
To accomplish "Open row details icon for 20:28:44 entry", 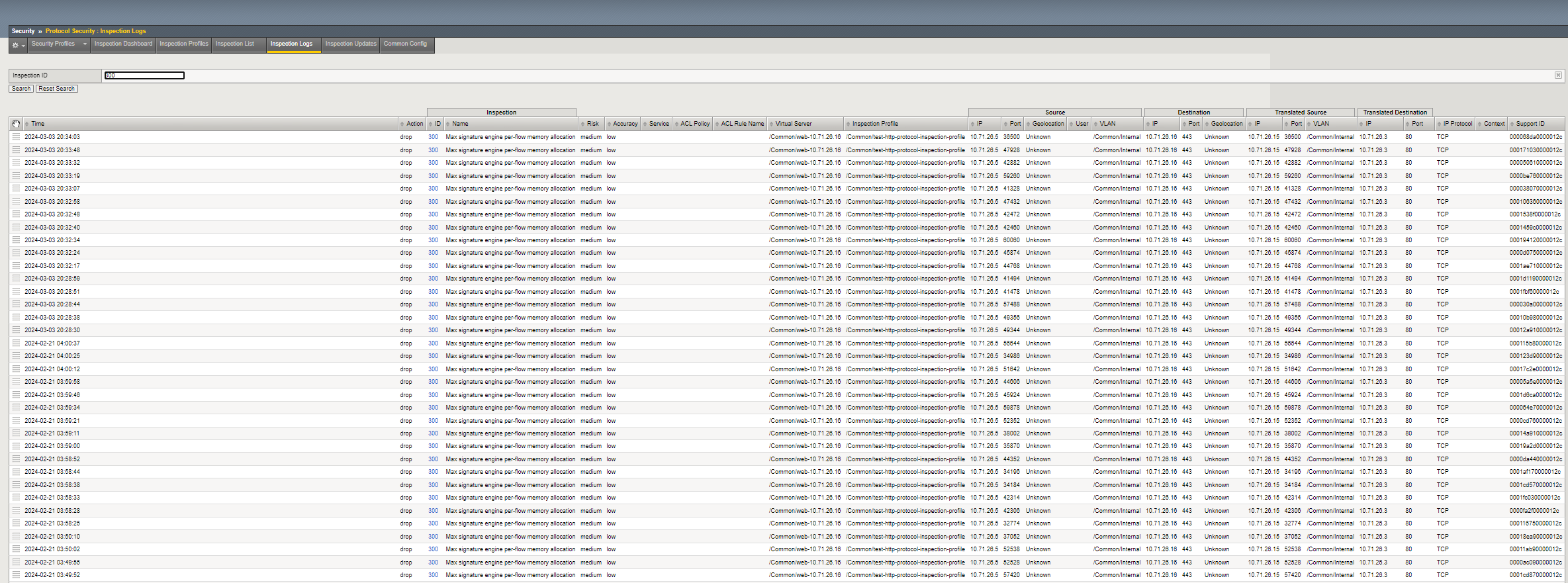I will [16, 304].
